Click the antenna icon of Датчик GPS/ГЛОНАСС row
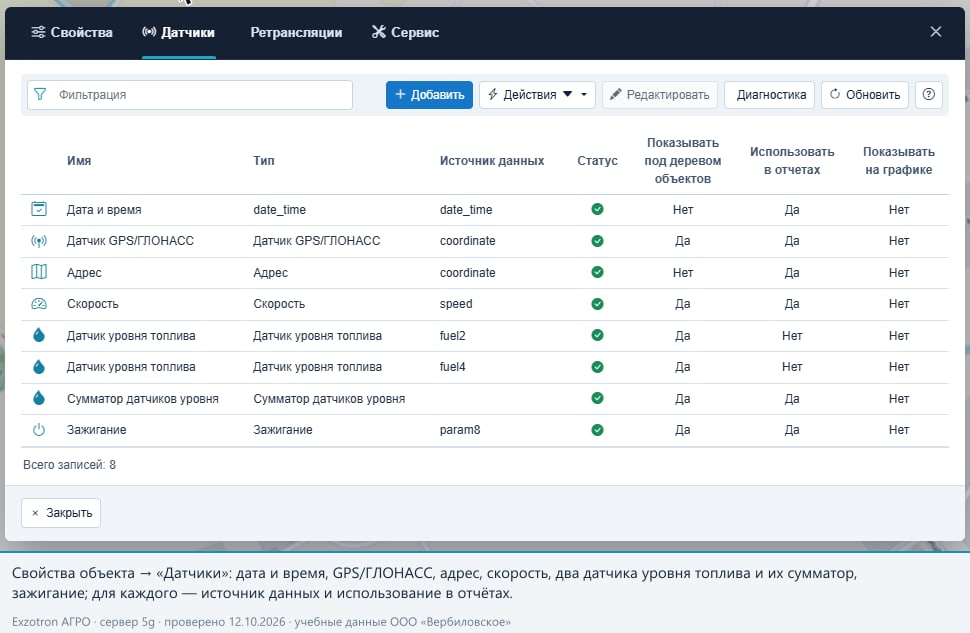Viewport: 970px width, 633px height. tap(39, 241)
